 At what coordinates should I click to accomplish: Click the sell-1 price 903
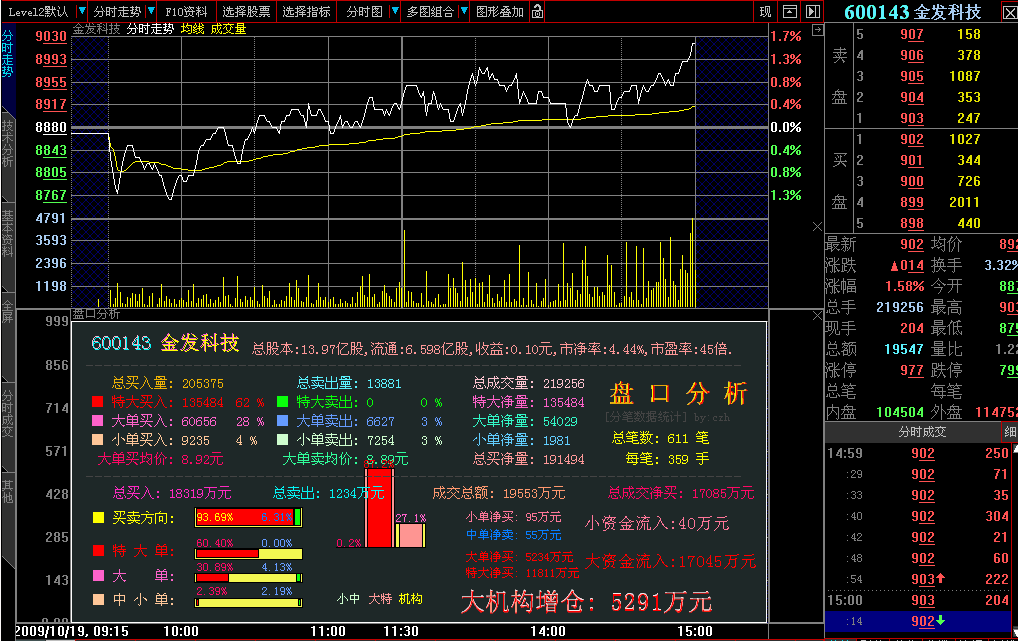912,118
